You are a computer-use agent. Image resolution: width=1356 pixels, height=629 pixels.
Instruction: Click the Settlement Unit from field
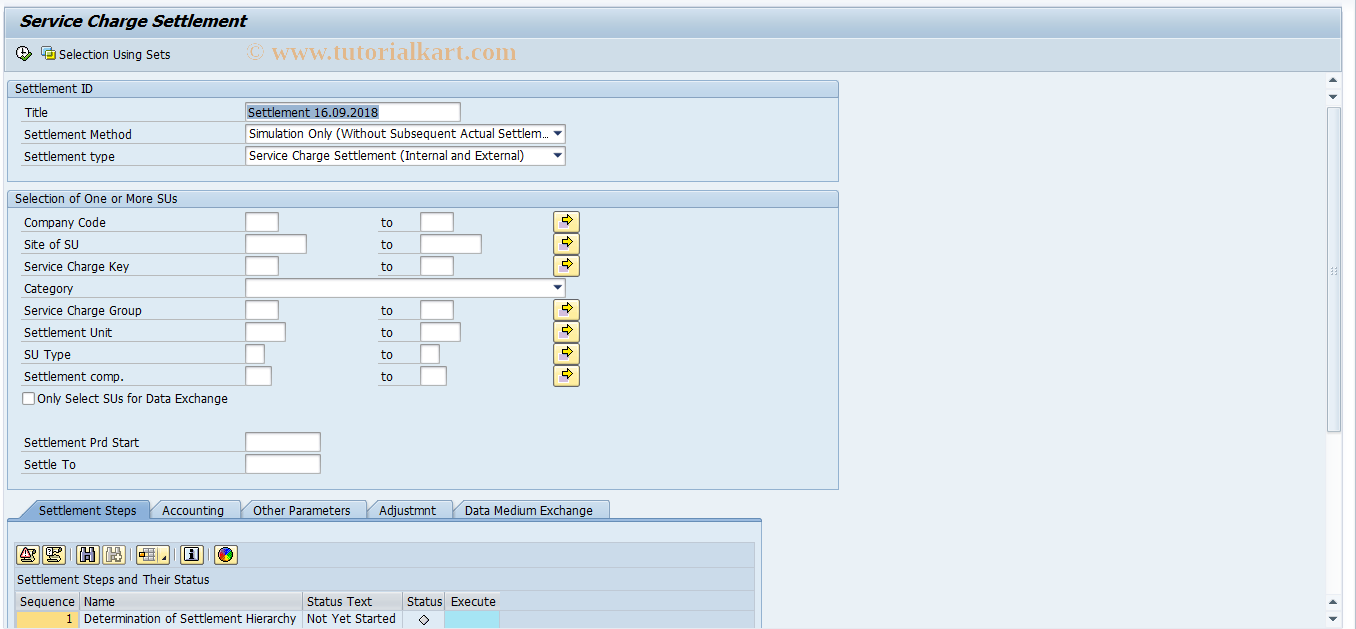click(x=266, y=332)
